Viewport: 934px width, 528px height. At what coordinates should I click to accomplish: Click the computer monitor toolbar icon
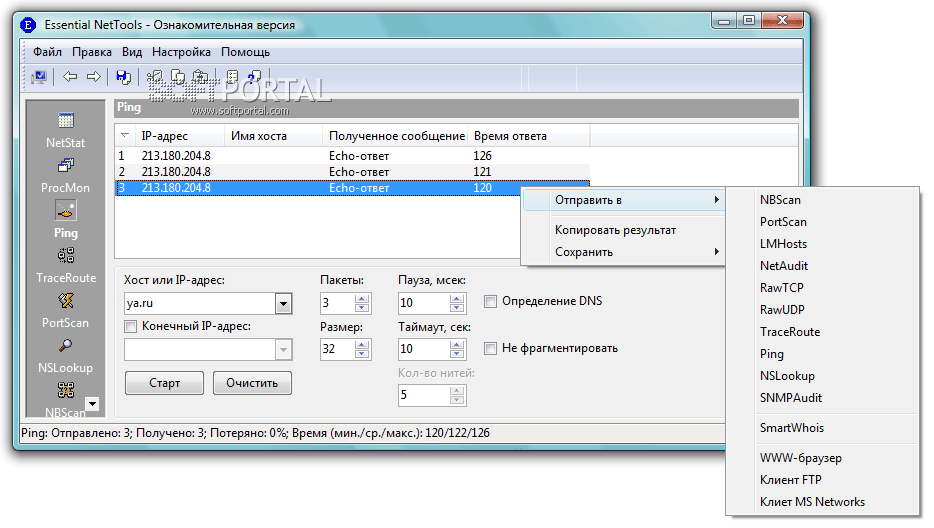(39, 77)
